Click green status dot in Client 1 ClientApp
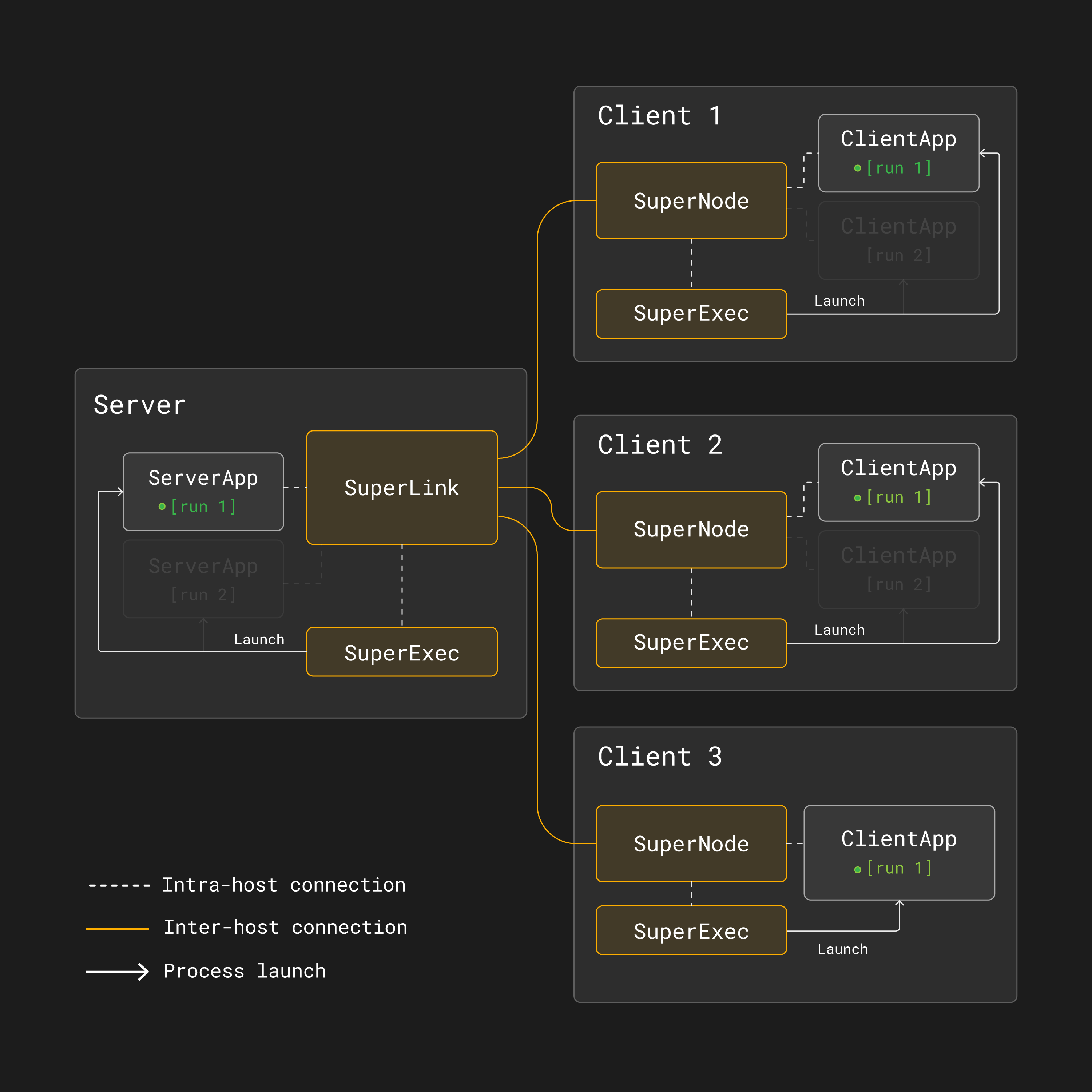Viewport: 1092px width, 1092px height. (857, 168)
